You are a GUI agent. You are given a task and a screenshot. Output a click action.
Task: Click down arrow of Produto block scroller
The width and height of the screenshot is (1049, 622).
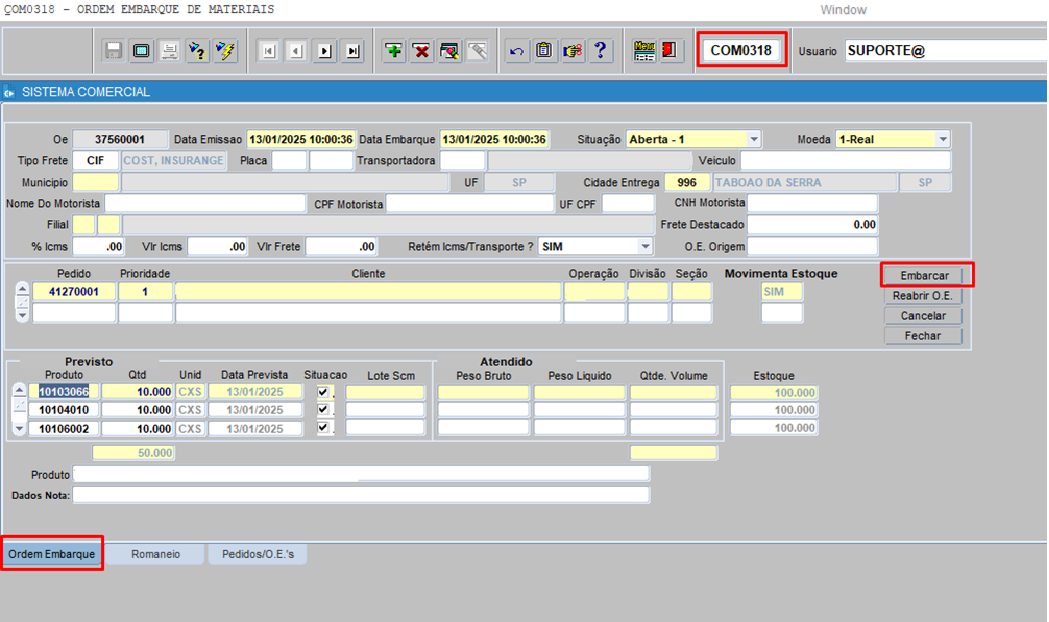20,429
